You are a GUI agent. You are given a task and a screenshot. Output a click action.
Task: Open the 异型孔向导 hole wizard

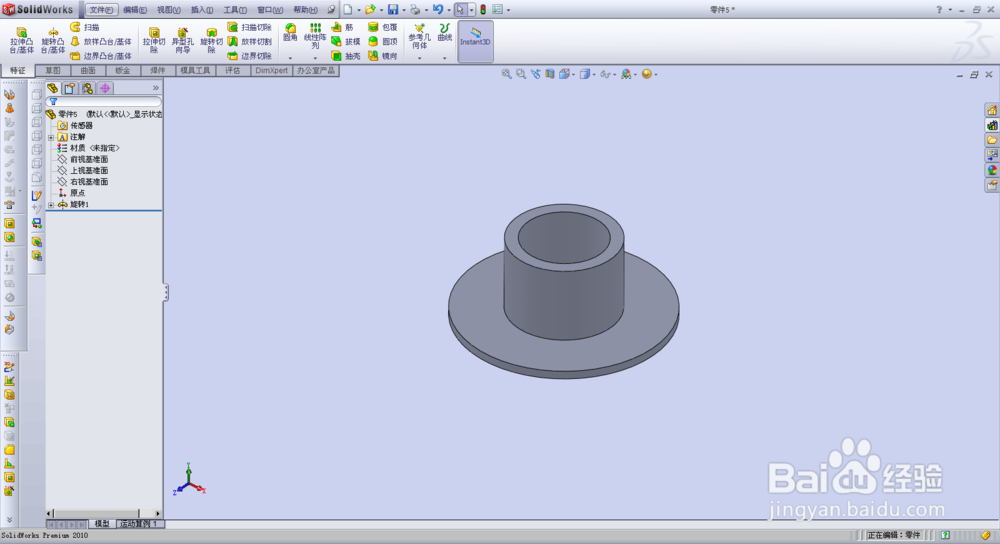[182, 41]
